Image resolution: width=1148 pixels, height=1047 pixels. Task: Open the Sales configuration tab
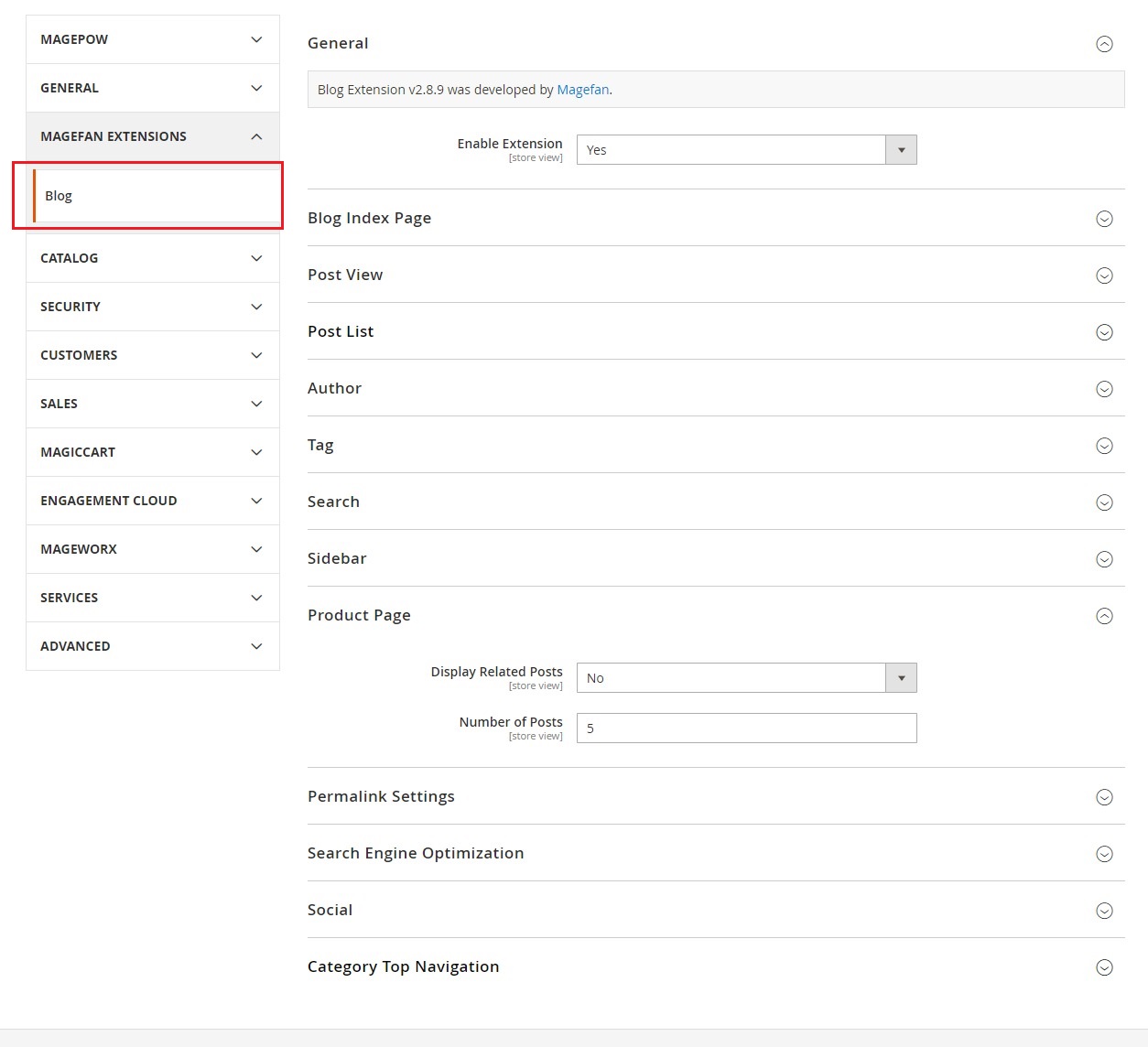coord(152,404)
